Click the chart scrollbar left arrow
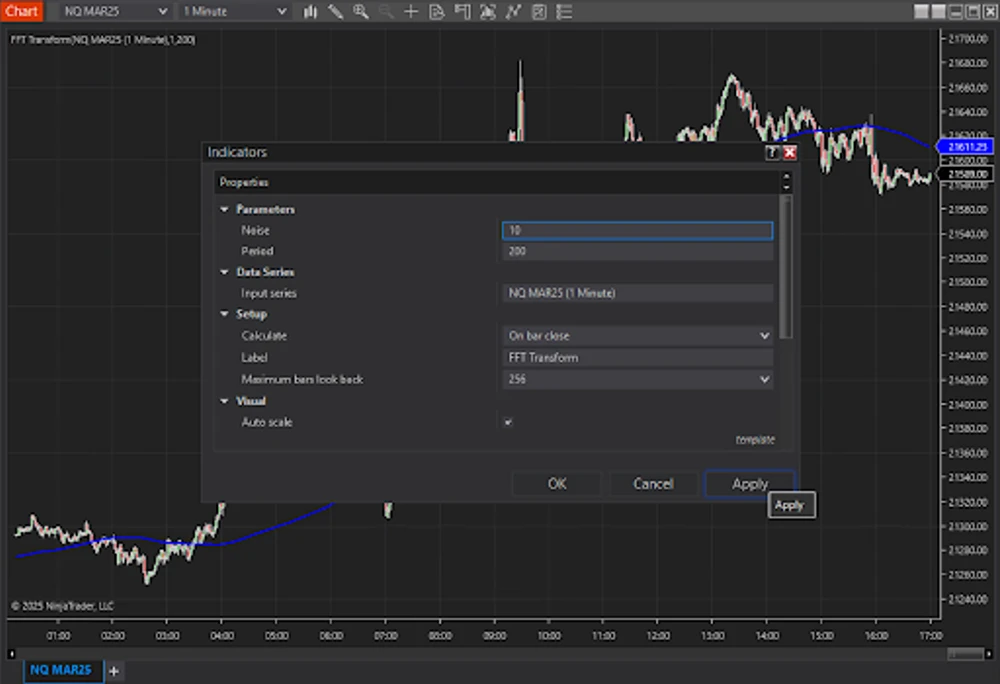The image size is (1000, 684). [x=11, y=653]
